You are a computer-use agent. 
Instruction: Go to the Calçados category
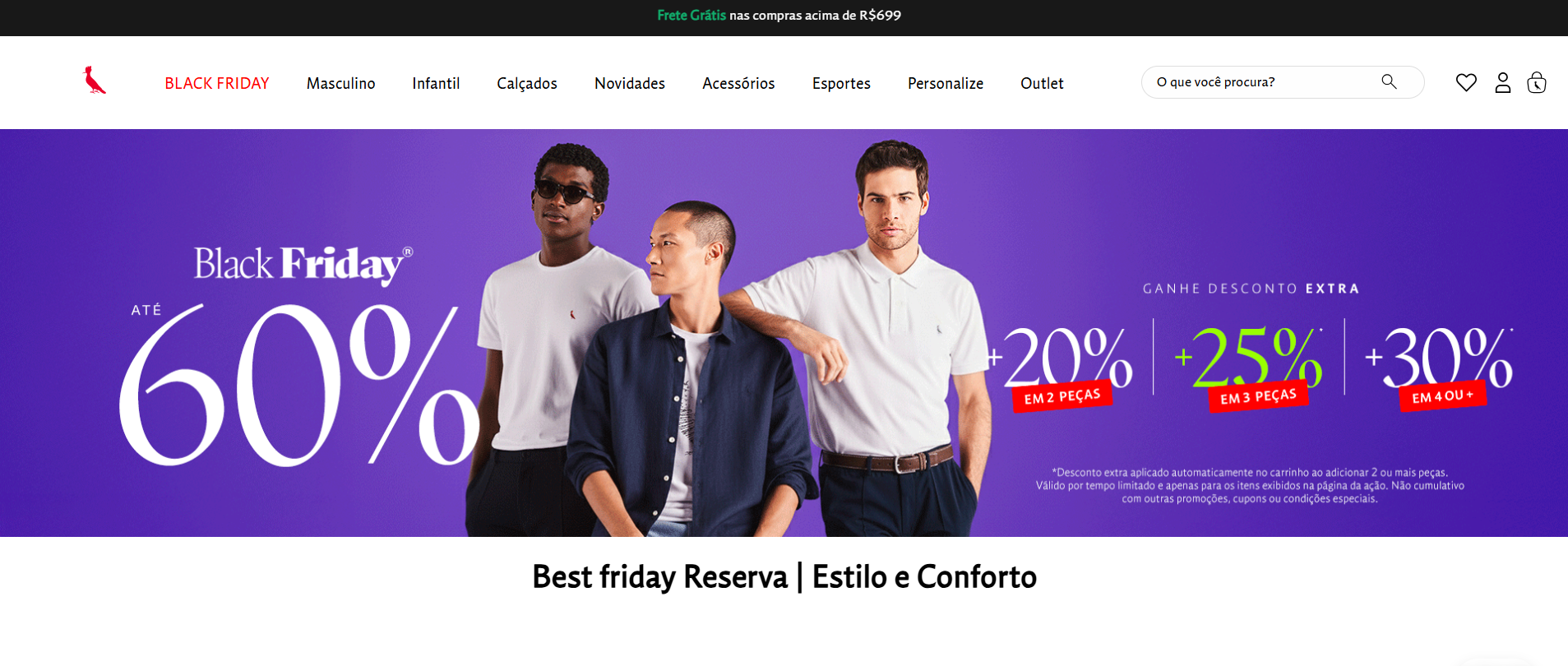pos(527,83)
